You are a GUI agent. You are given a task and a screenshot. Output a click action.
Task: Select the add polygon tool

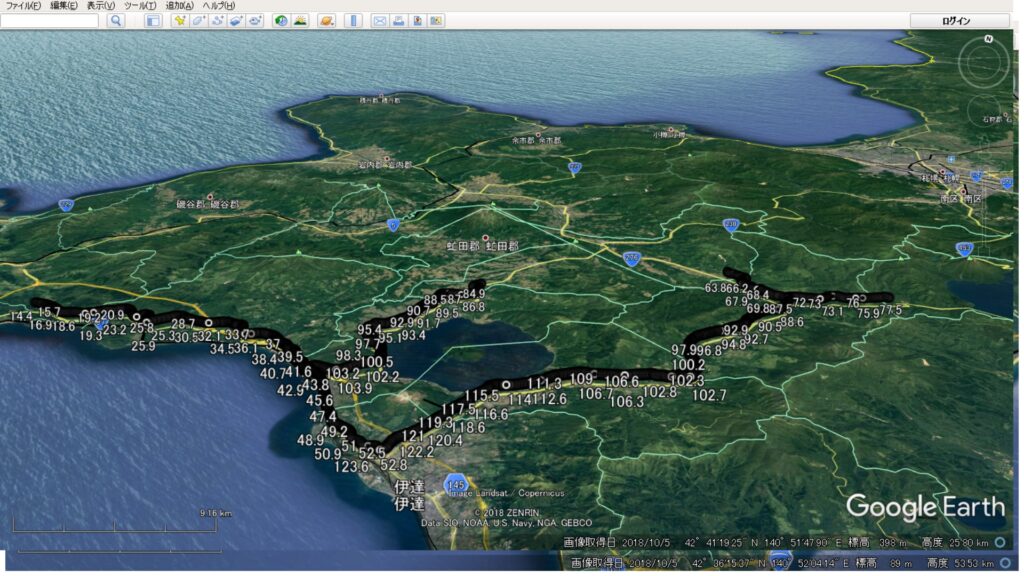[197, 21]
